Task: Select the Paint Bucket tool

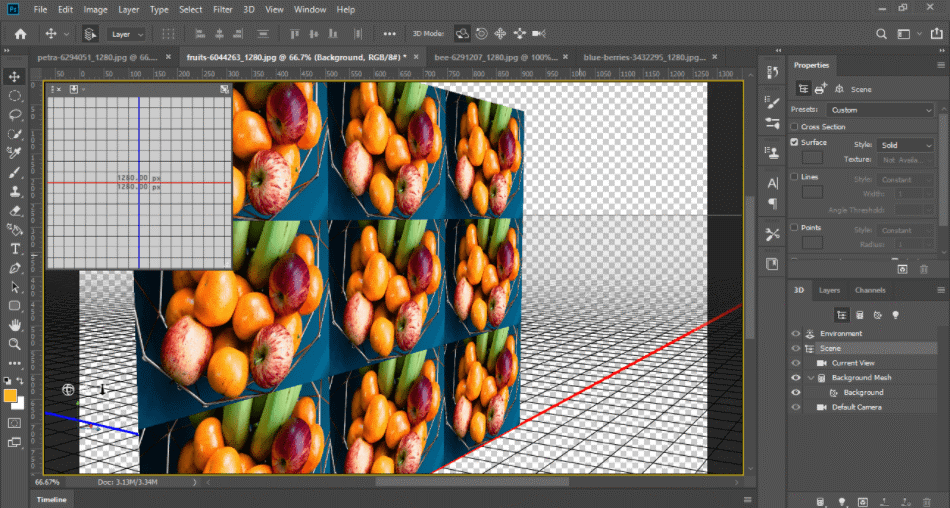Action: (15, 230)
